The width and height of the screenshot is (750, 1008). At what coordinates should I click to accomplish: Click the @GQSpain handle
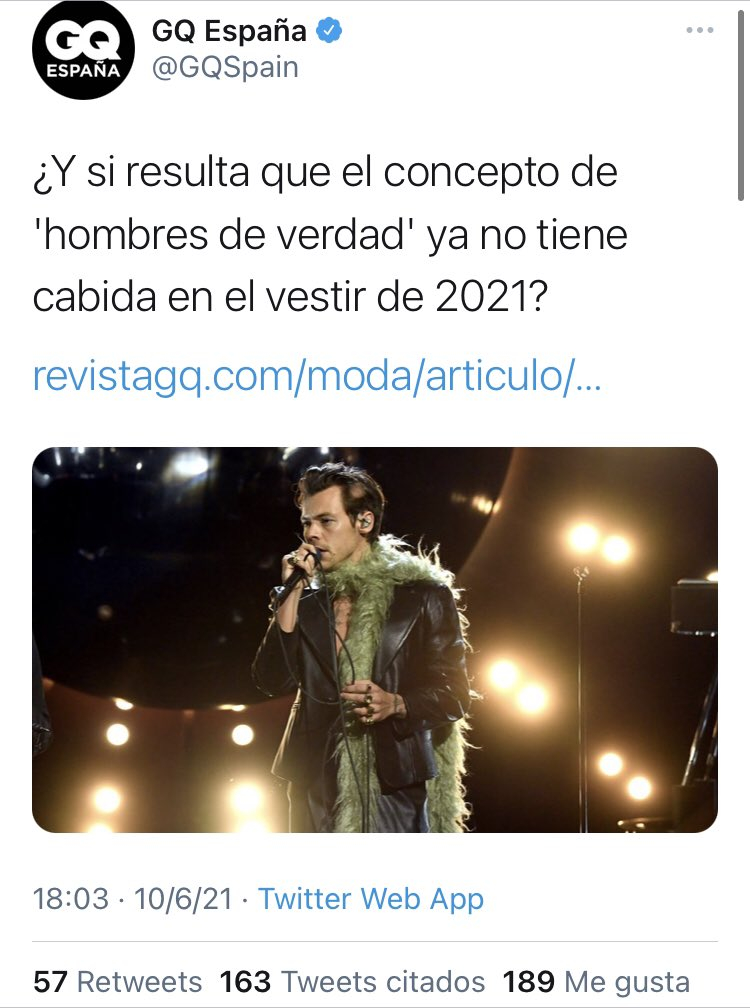click(225, 68)
